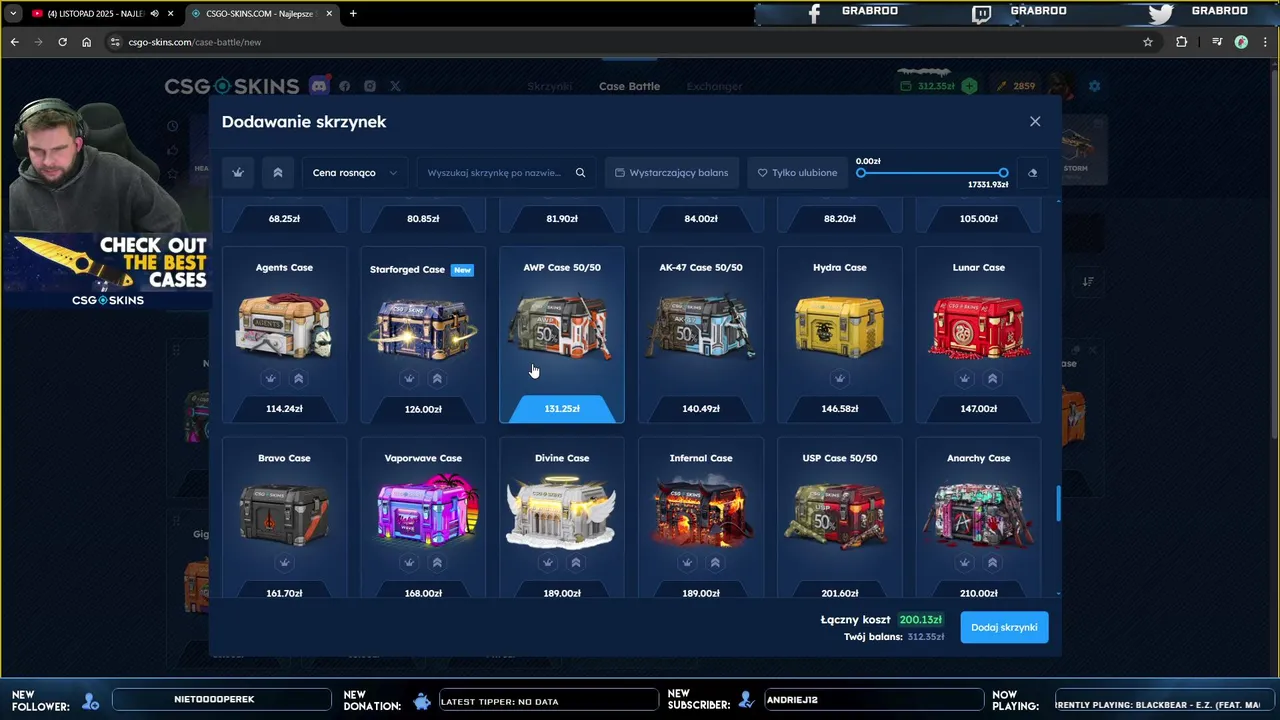Open Discord icon in site header
Image resolution: width=1280 pixels, height=720 pixels.
(x=319, y=86)
